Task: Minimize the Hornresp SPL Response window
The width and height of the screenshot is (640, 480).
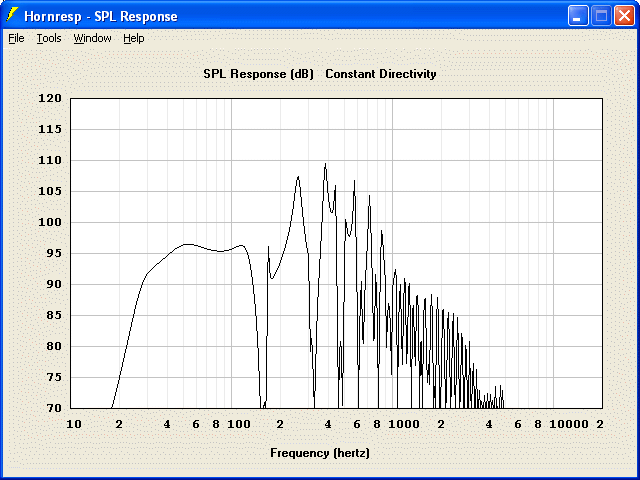Action: point(578,16)
